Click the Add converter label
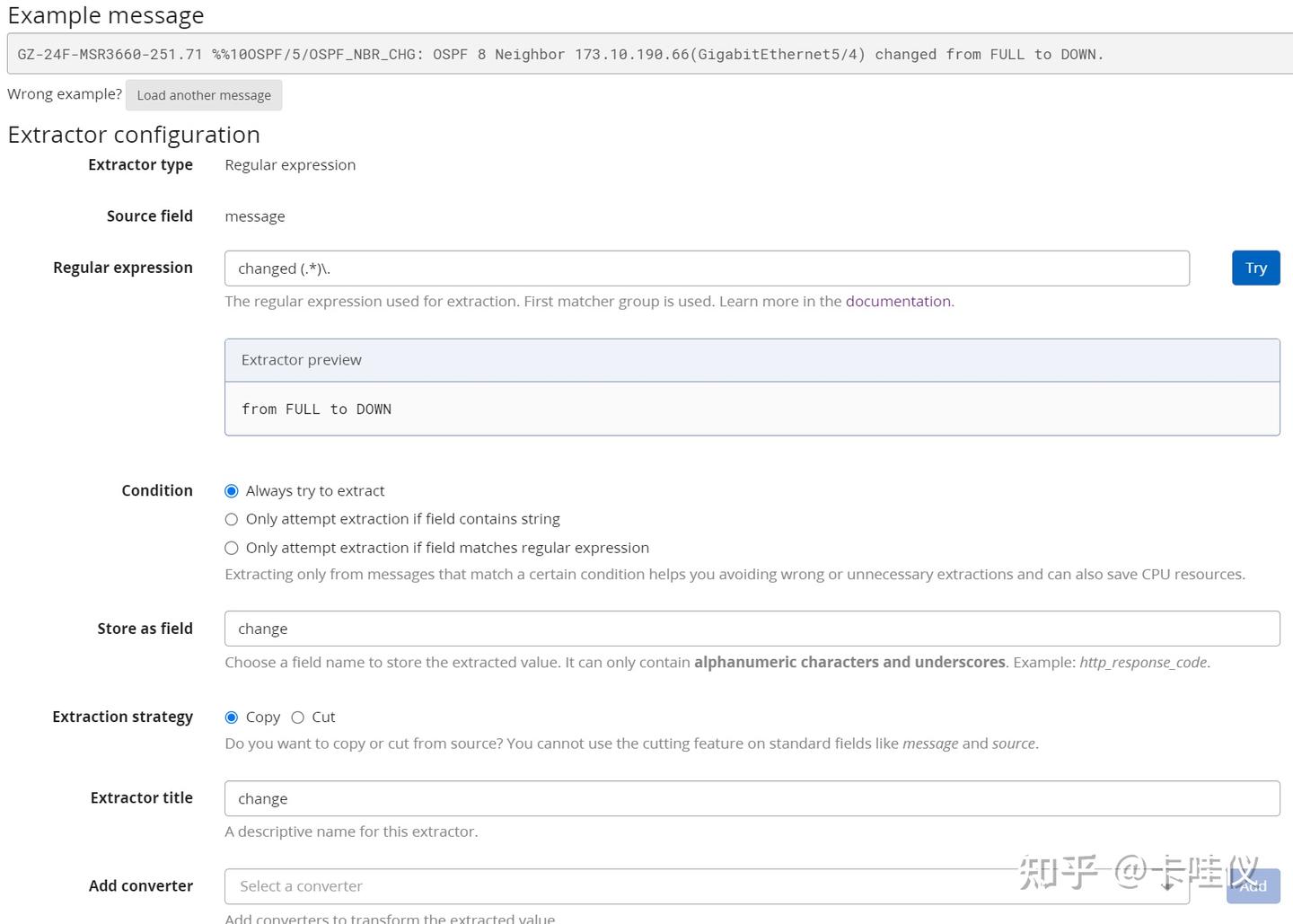The height and width of the screenshot is (924, 1293). point(141,885)
